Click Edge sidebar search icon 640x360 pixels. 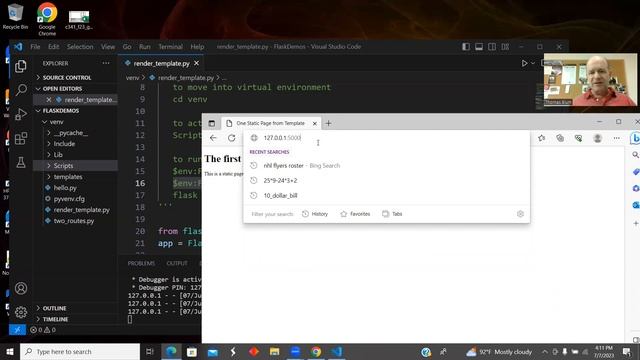(636, 155)
